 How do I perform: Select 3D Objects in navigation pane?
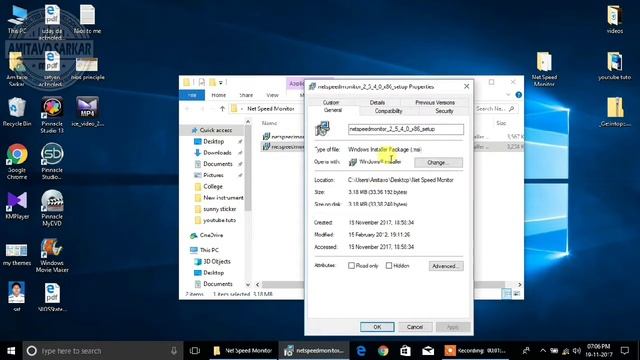click(217, 261)
